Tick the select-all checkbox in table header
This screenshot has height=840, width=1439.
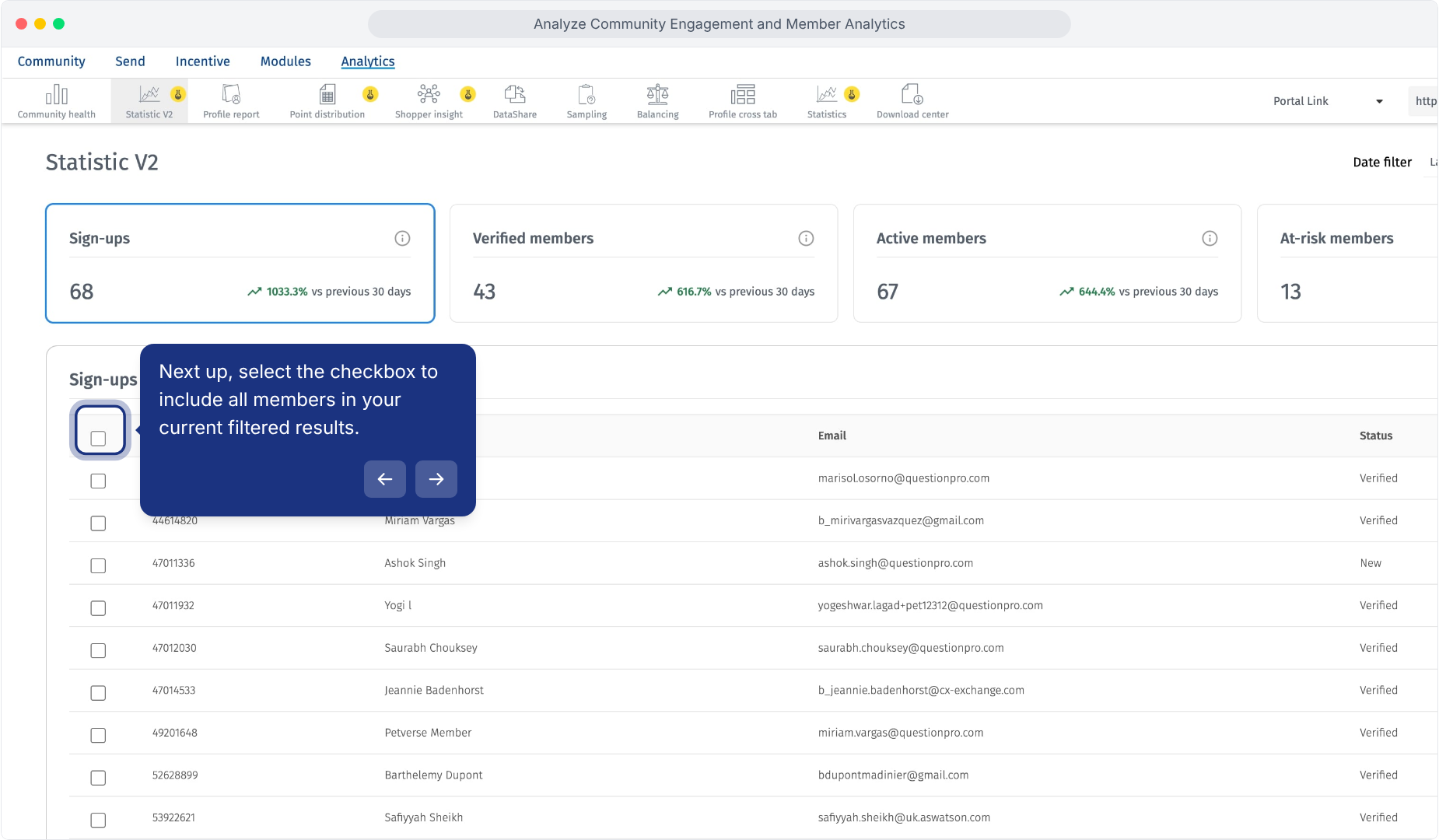tap(98, 438)
